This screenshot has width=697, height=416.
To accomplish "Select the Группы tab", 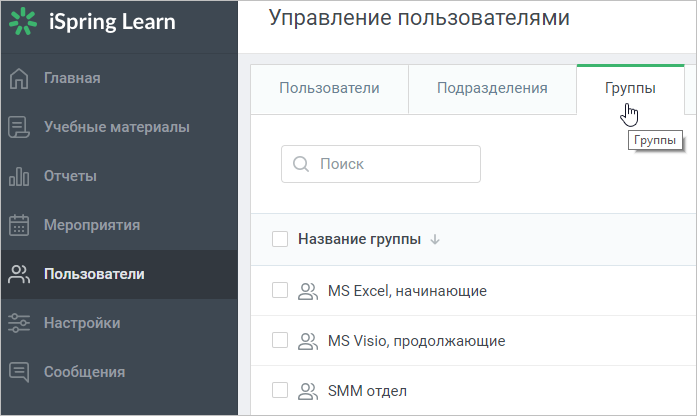I will 630,89.
